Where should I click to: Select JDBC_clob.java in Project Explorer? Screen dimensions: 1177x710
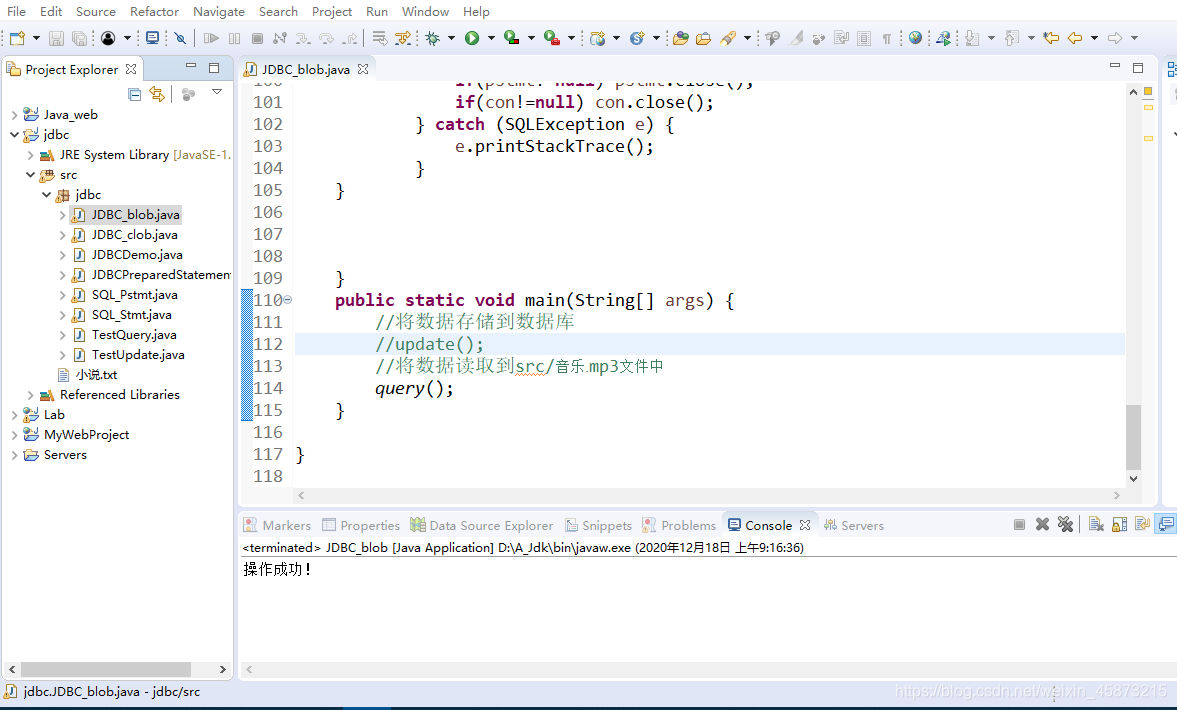134,235
